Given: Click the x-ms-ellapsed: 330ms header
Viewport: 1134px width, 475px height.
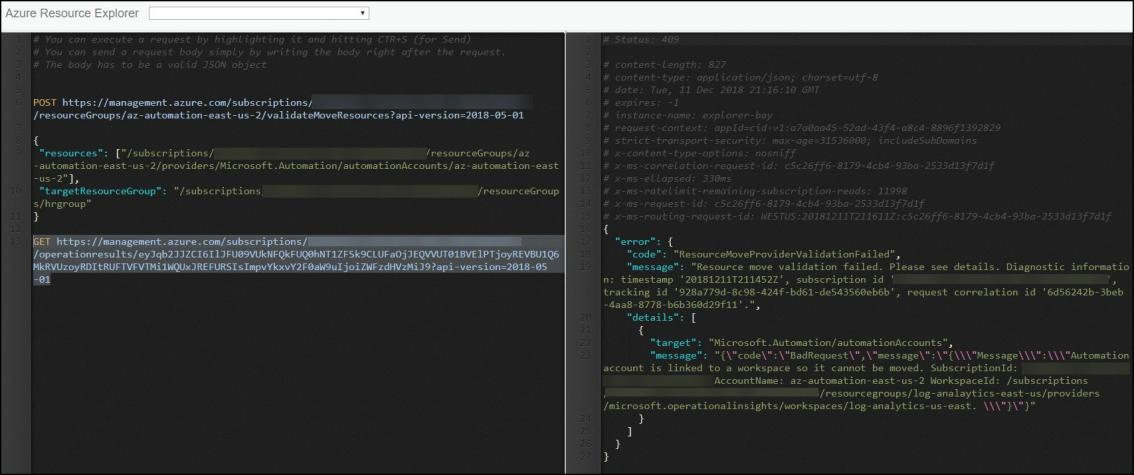Looking at the screenshot, I should (667, 178).
